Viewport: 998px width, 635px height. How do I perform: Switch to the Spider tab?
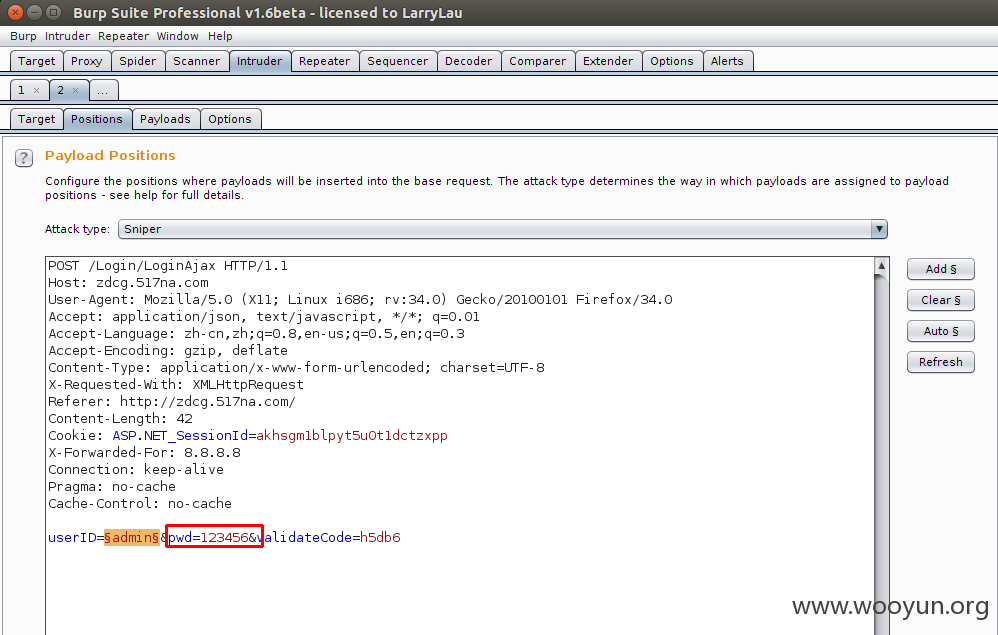137,61
